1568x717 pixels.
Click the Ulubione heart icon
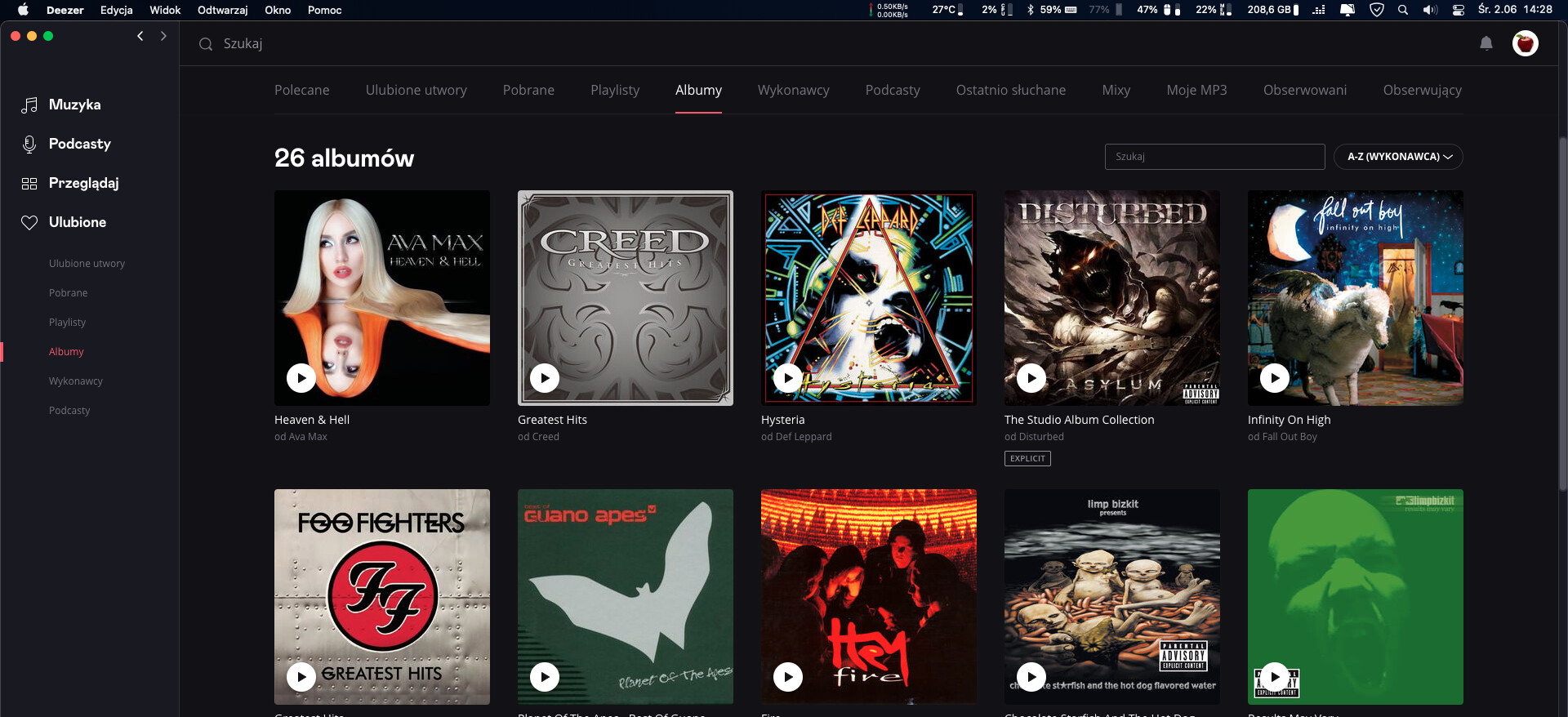29,222
